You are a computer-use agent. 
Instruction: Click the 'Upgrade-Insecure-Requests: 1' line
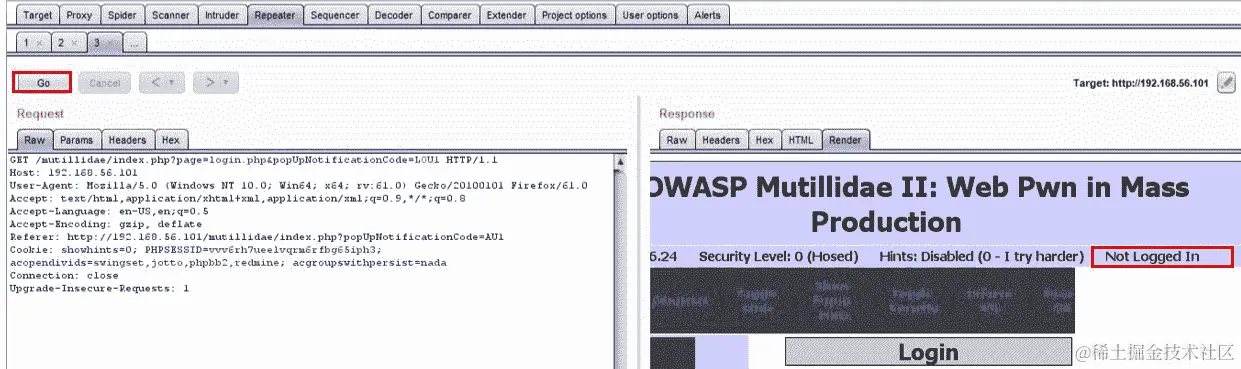(99, 288)
